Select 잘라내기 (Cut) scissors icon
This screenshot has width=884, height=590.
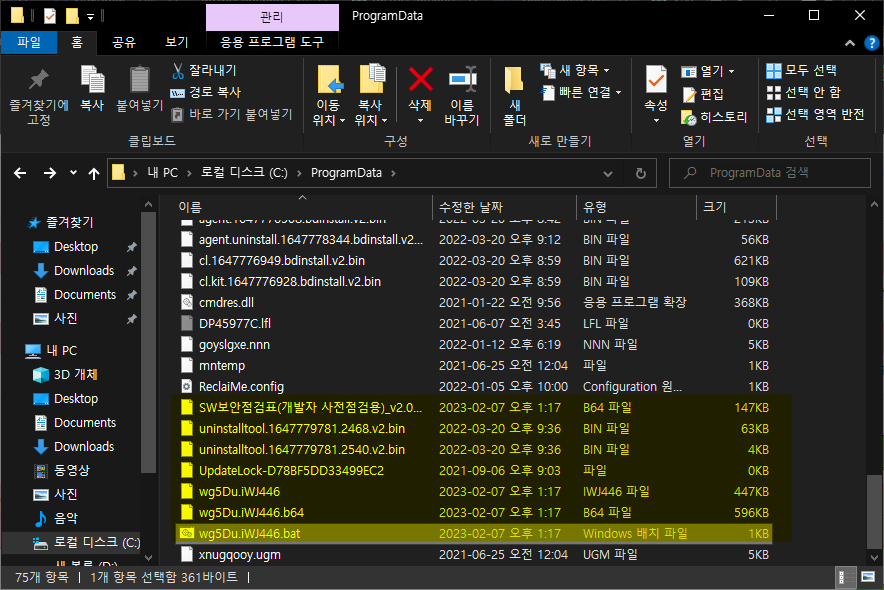[x=178, y=70]
